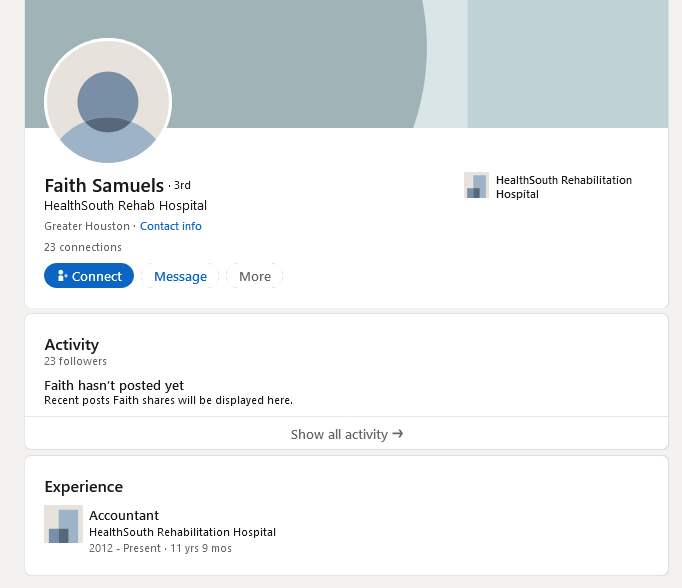This screenshot has height=588, width=682.
Task: Click '2012 - Present · 11 yrs 9 mos' duration
Action: point(160,548)
